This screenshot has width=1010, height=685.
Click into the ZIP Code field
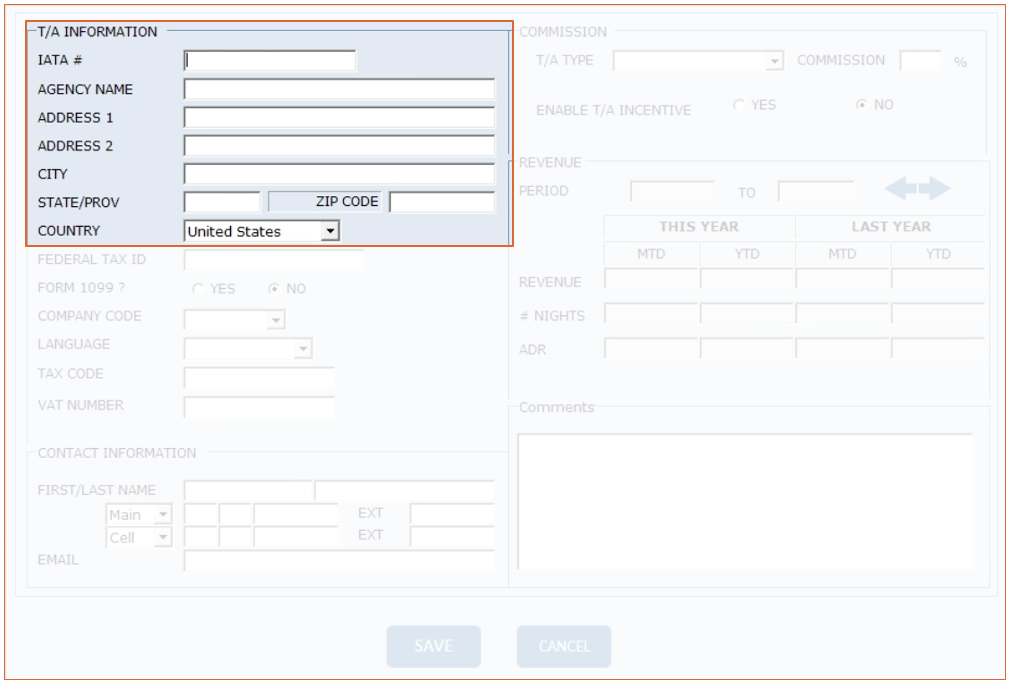[x=441, y=202]
